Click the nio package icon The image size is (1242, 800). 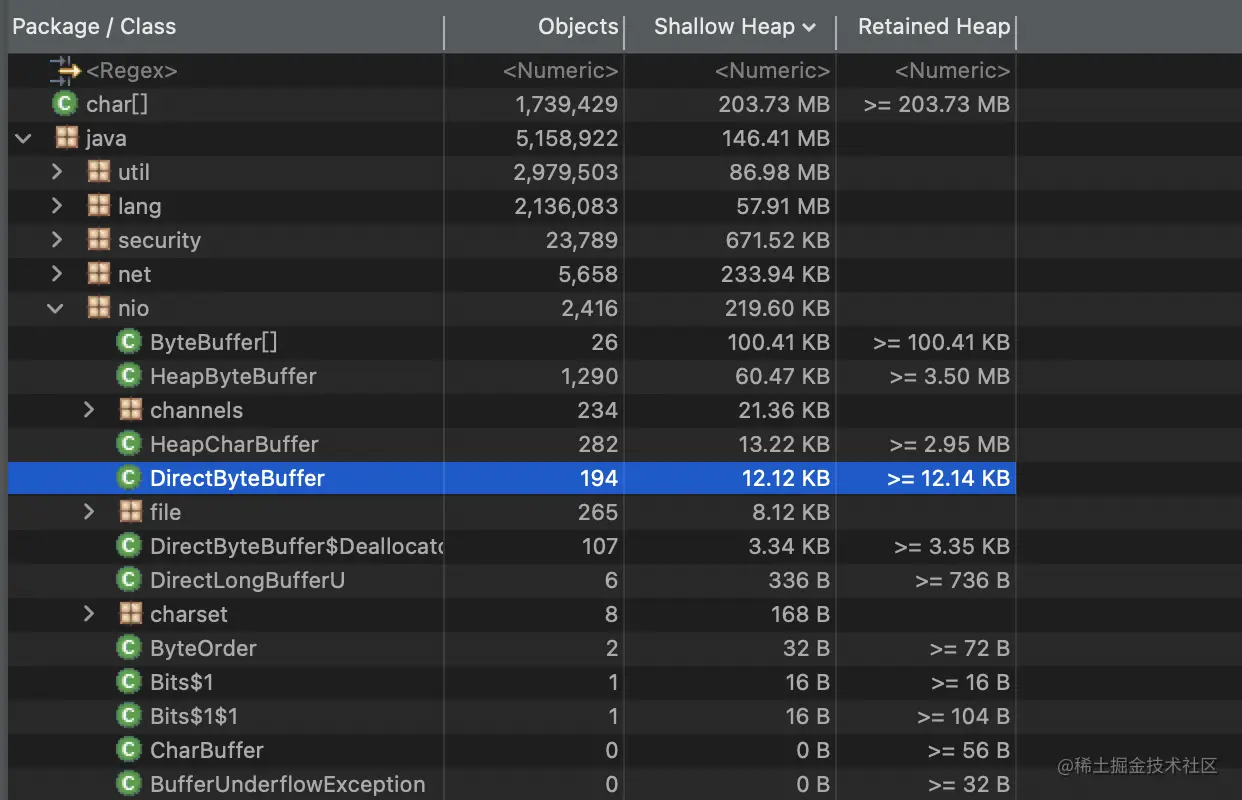(98, 308)
